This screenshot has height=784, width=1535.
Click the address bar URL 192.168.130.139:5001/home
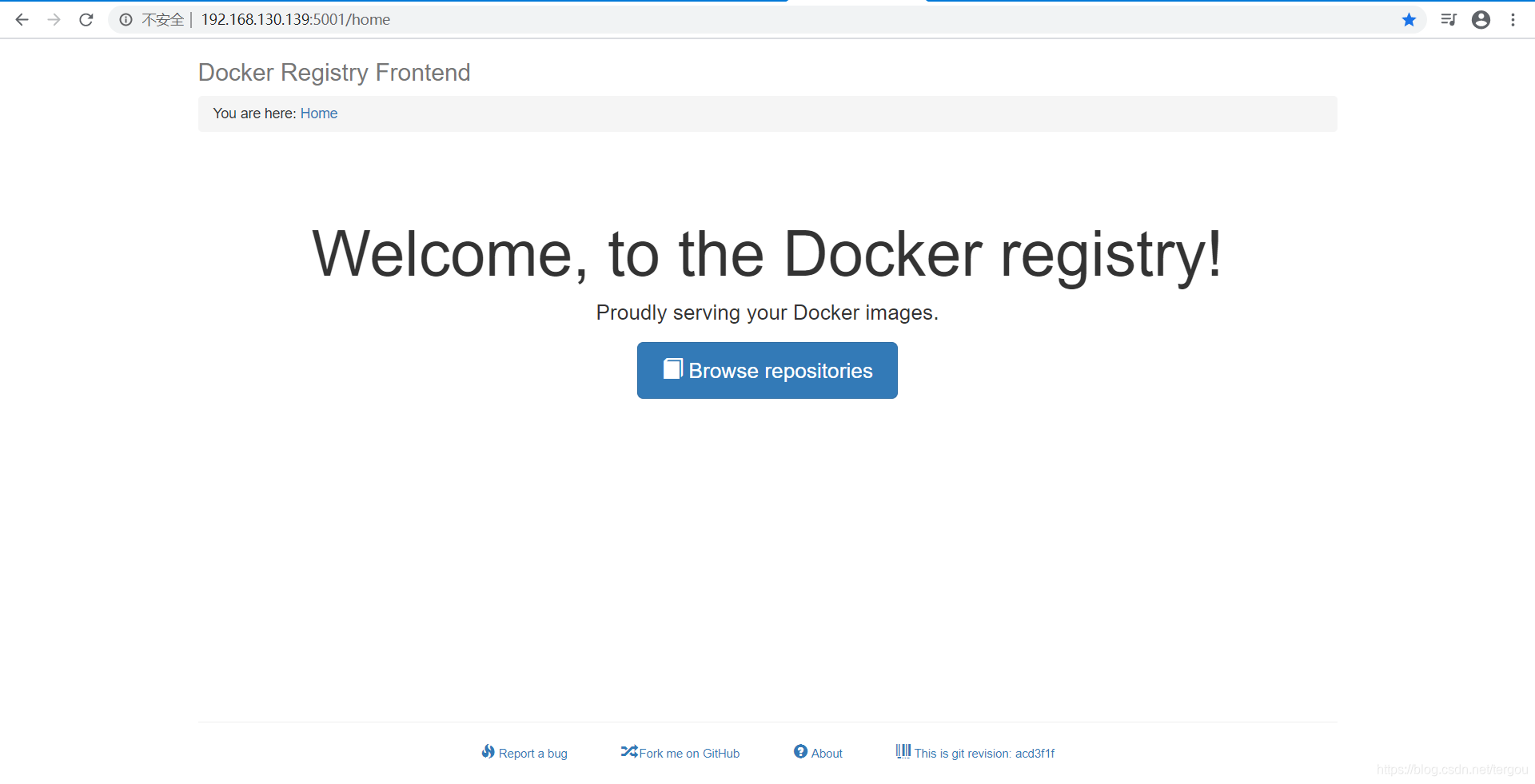[296, 19]
